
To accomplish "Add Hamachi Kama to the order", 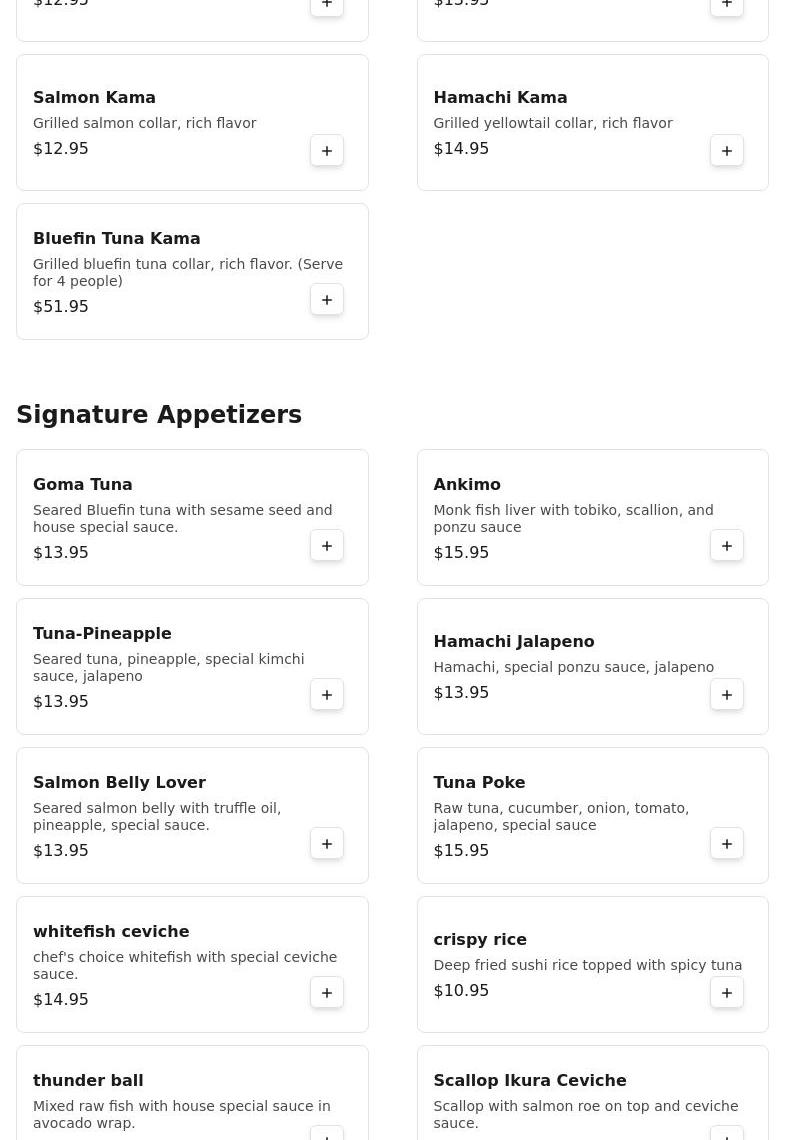I will point(727,151).
